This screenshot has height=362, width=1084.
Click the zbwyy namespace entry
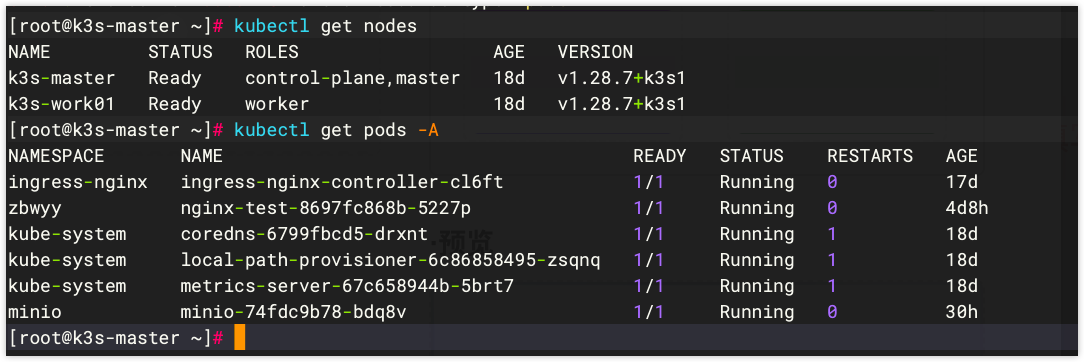[x=35, y=208]
